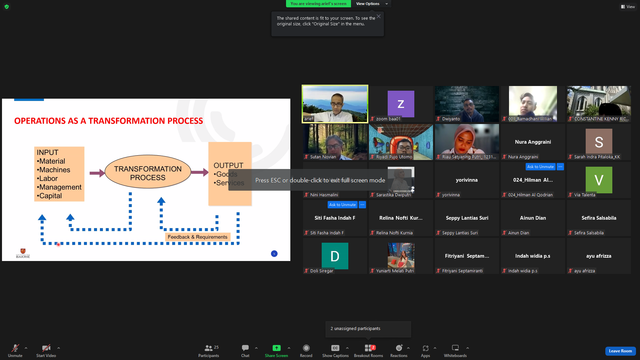Image resolution: width=640 pixels, height=360 pixels.
Task: Select the Seppy Lantias Suri tile
Action: [467, 218]
